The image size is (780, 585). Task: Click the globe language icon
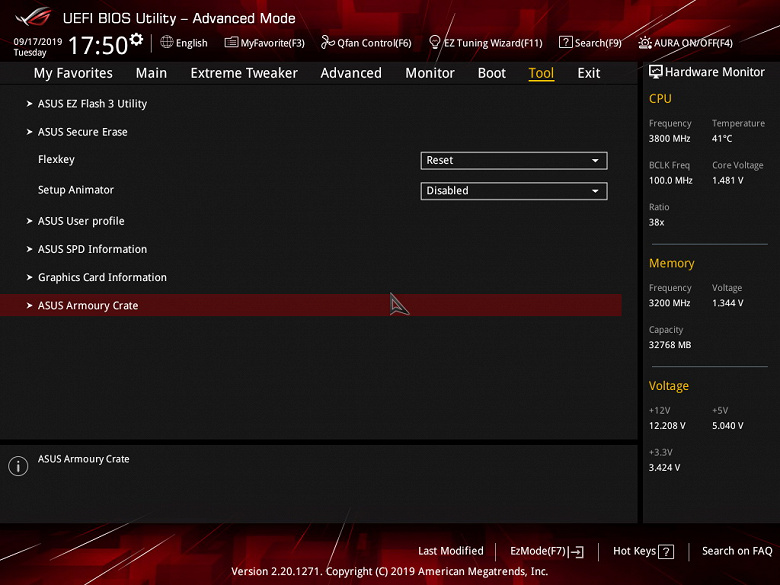pos(167,42)
